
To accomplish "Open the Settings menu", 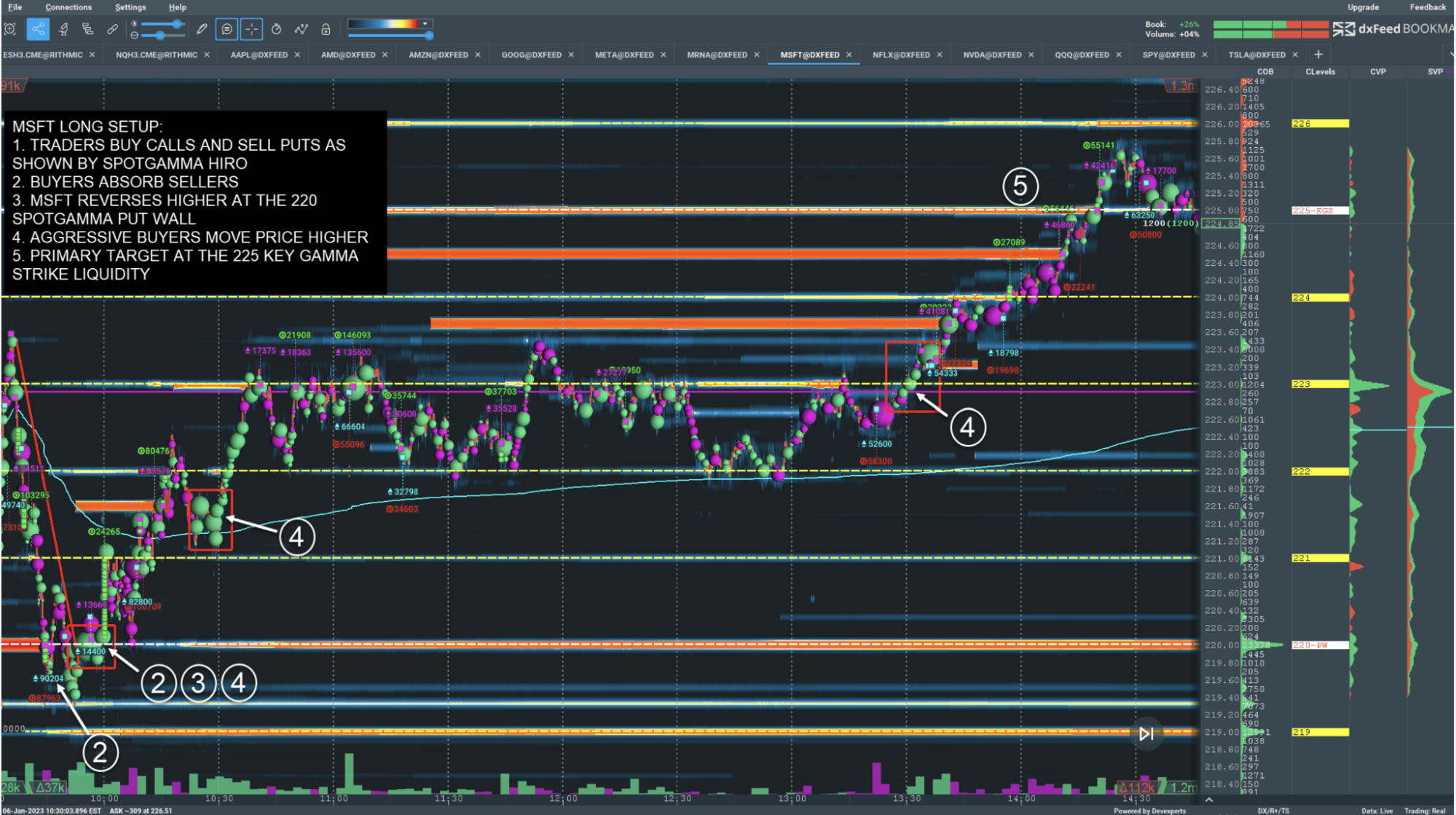I will pyautogui.click(x=130, y=7).
